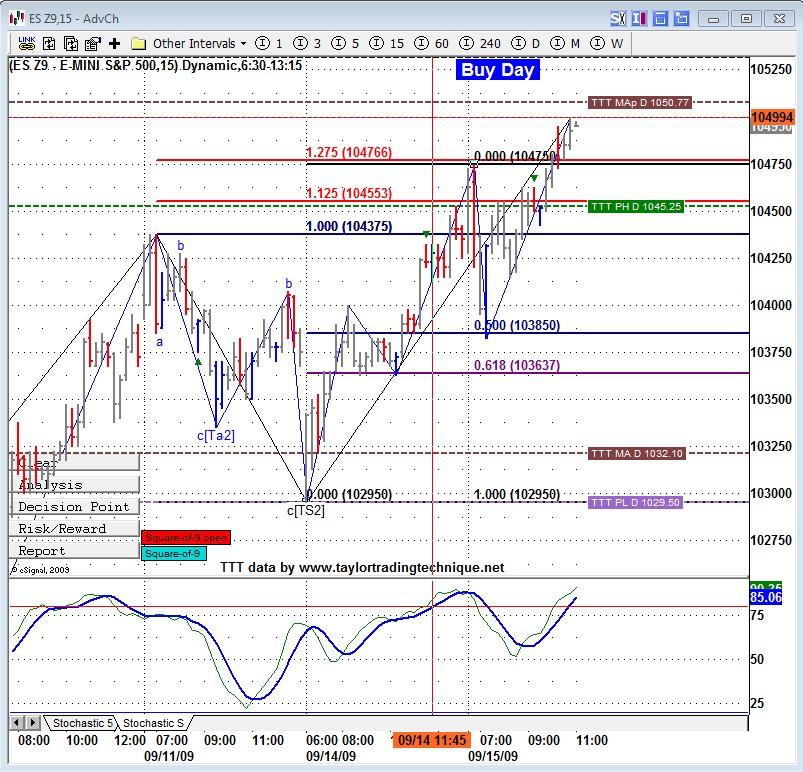The height and width of the screenshot is (772, 803).
Task: Click the TTT PL D 1029.50 label
Action: click(x=636, y=503)
